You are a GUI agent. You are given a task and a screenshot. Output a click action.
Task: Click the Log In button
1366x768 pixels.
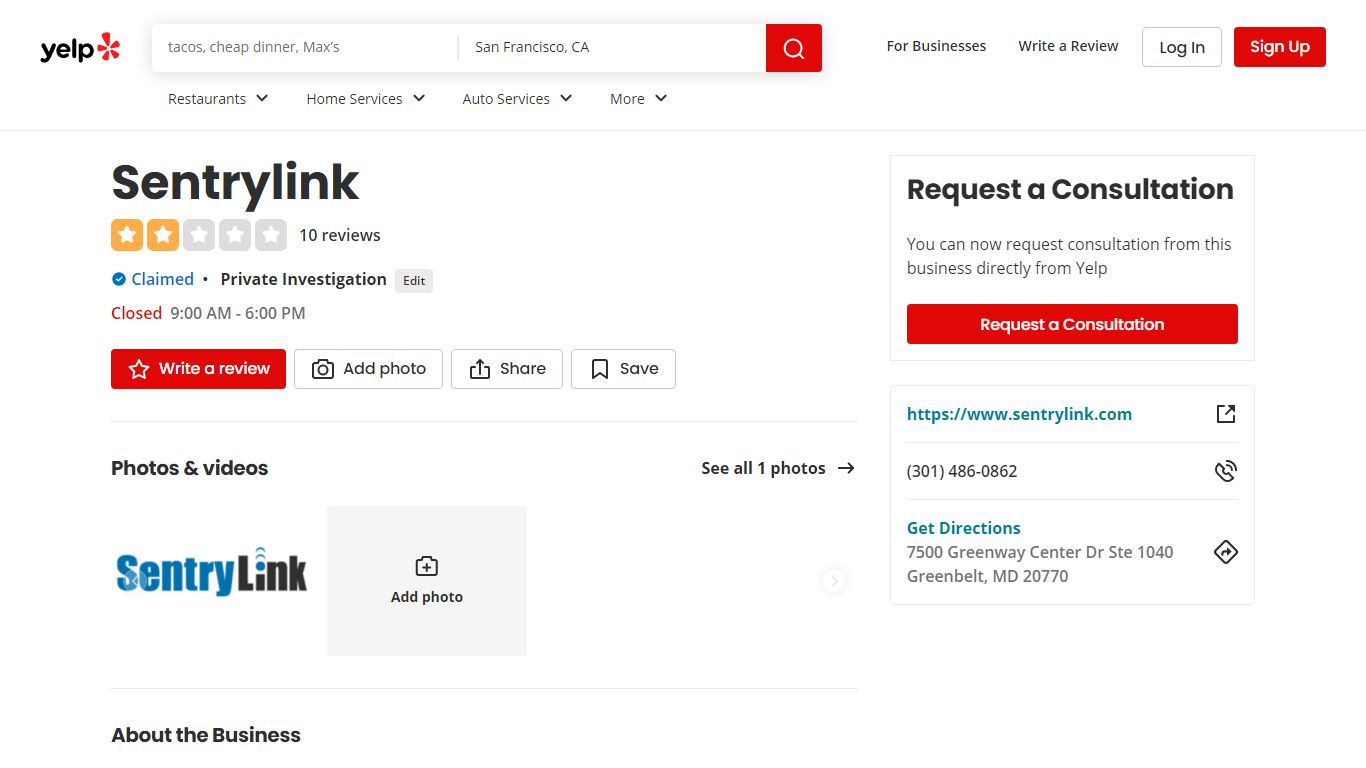click(1182, 47)
